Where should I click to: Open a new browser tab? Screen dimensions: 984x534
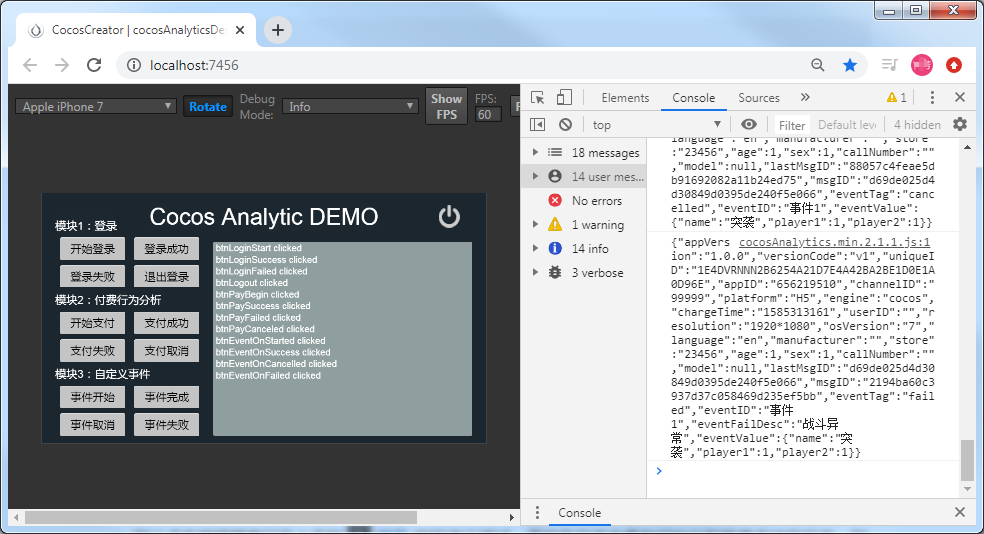tap(278, 30)
